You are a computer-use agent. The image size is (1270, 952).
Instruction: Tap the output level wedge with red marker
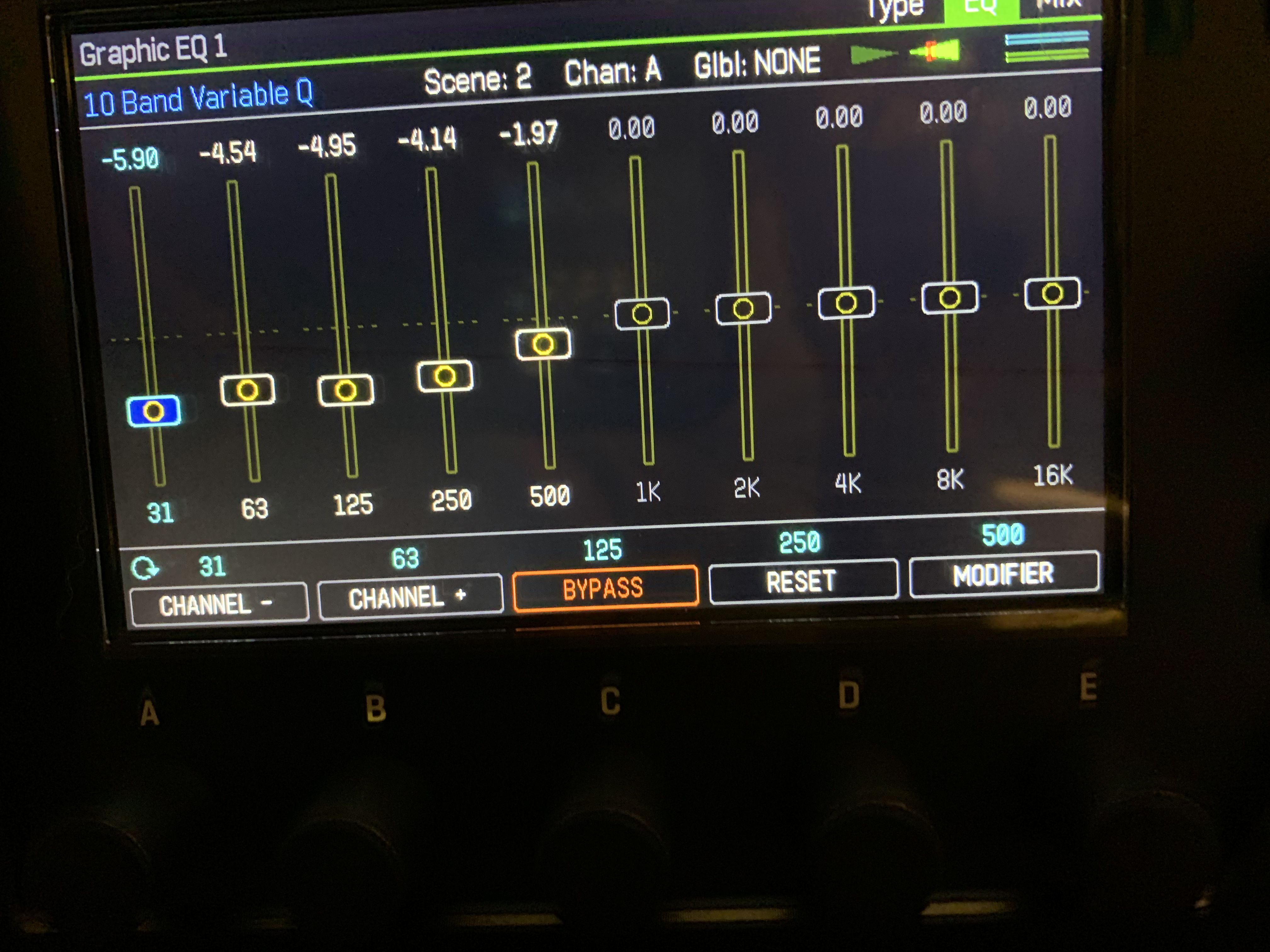[936, 51]
